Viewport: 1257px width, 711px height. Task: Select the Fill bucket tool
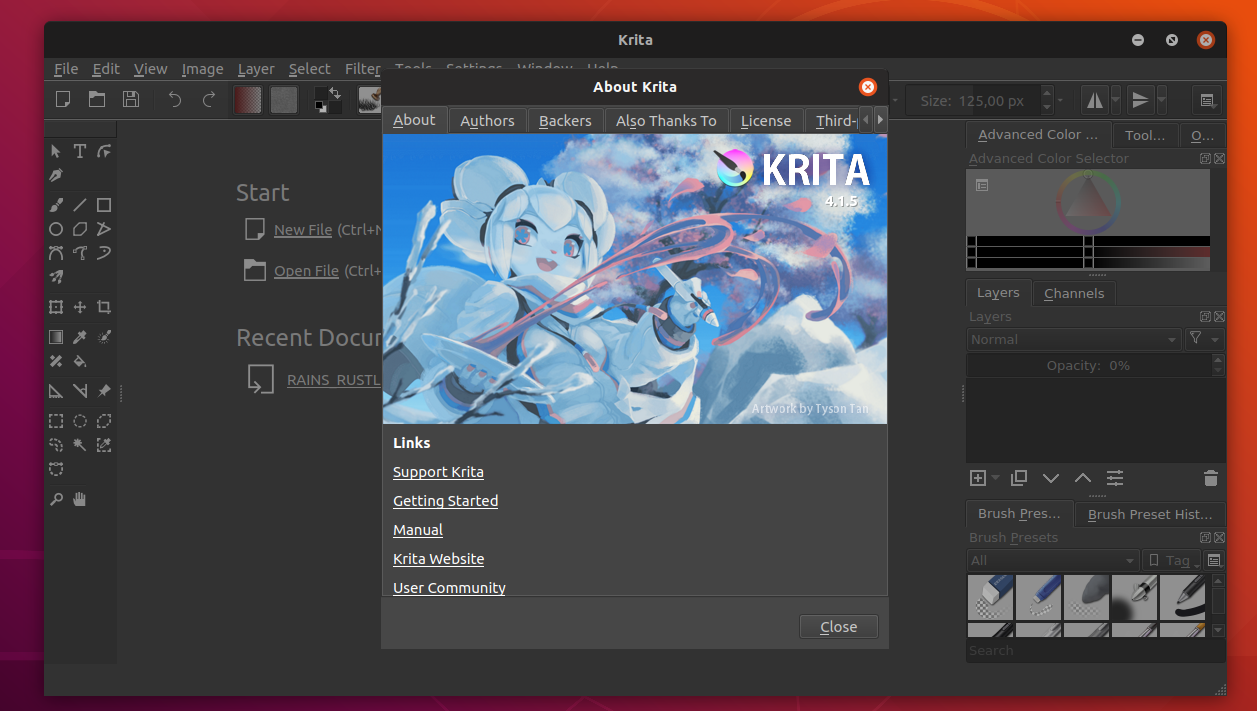tap(80, 361)
